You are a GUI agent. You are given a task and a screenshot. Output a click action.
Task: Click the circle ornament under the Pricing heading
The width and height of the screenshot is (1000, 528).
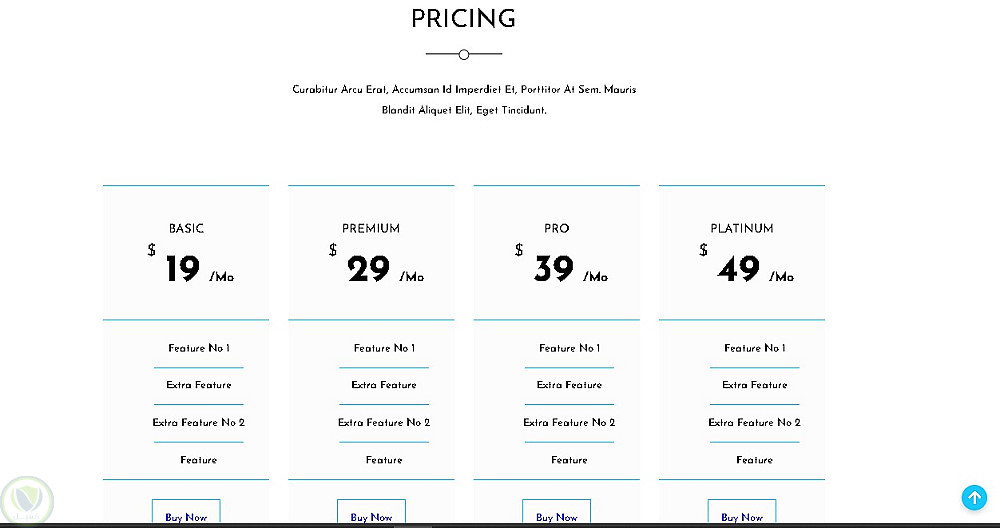[x=464, y=54]
